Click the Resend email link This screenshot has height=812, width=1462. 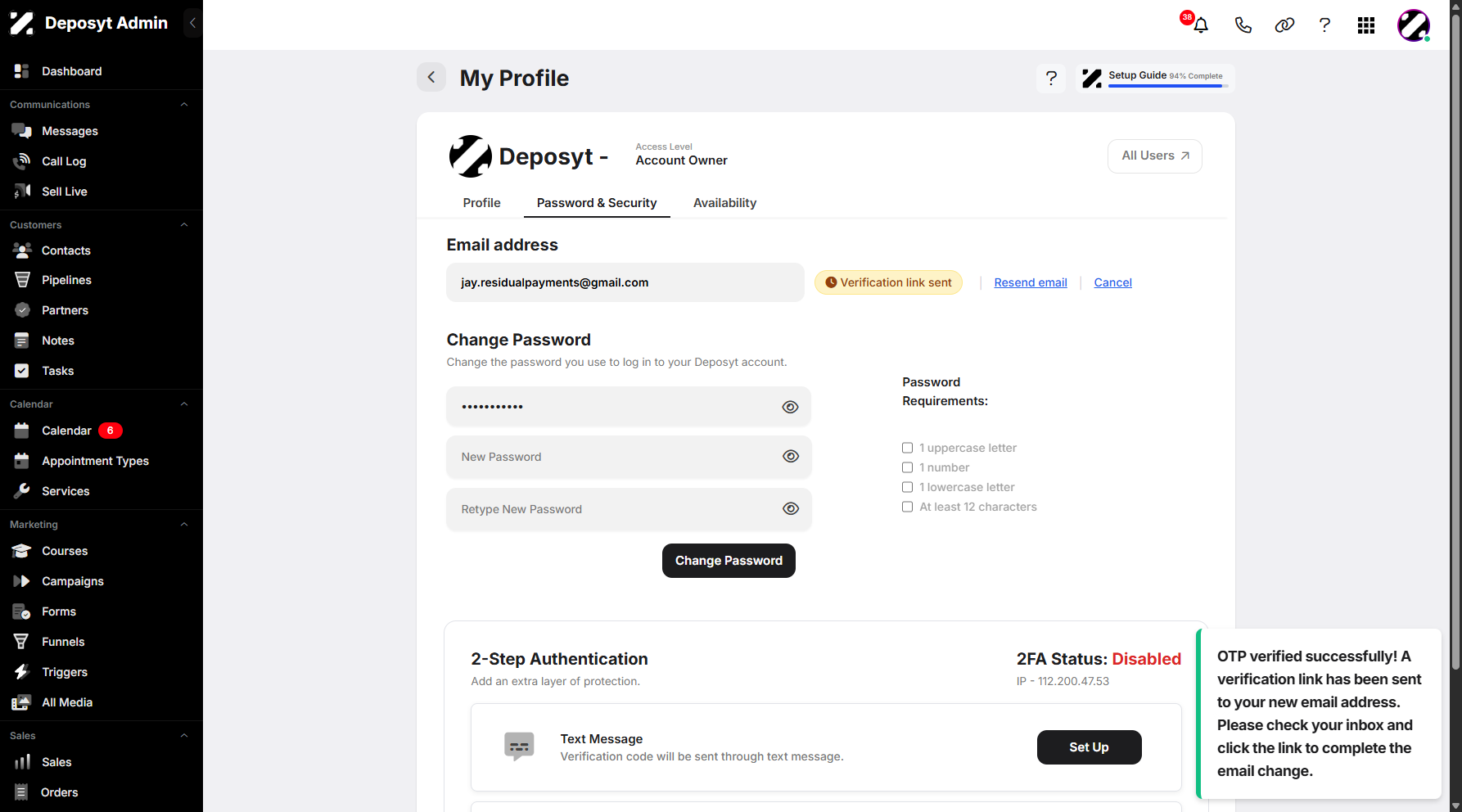[1031, 282]
